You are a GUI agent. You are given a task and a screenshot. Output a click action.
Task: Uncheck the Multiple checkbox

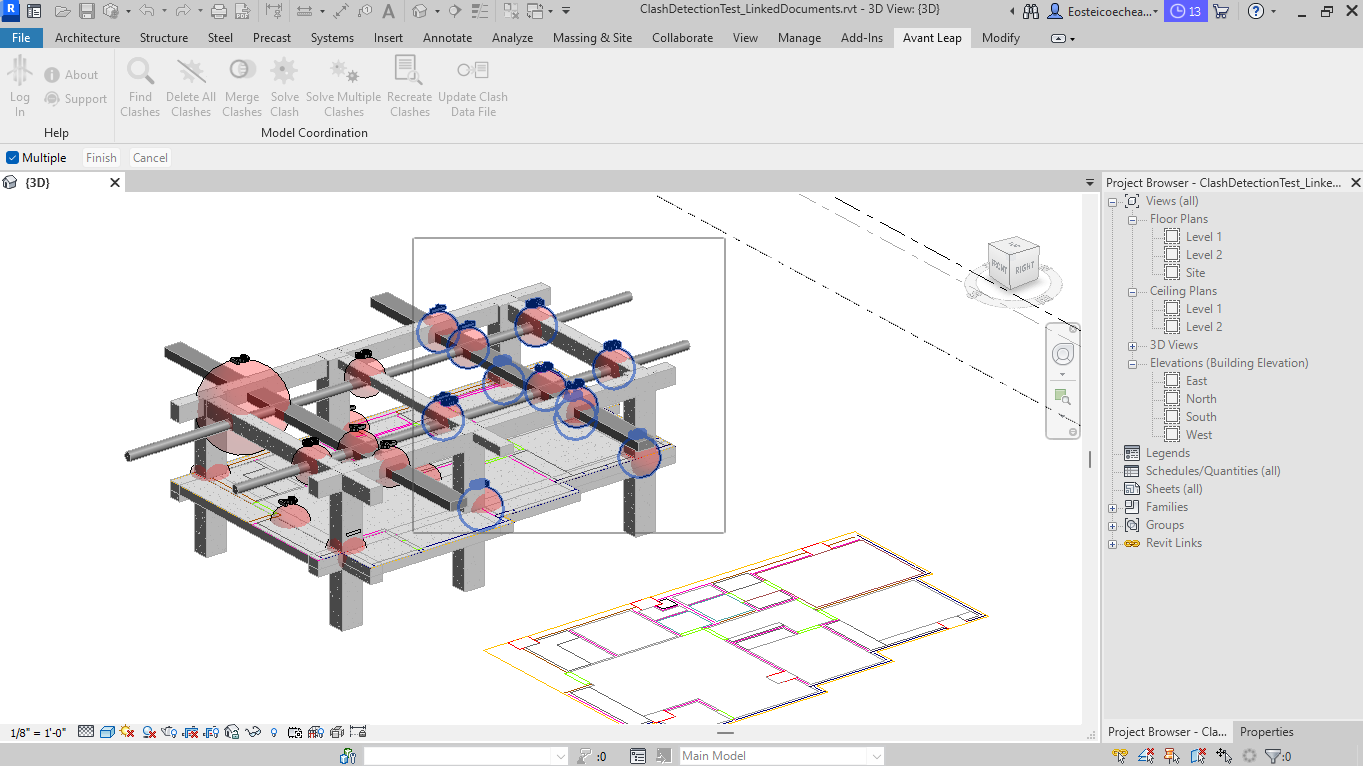click(x=13, y=158)
